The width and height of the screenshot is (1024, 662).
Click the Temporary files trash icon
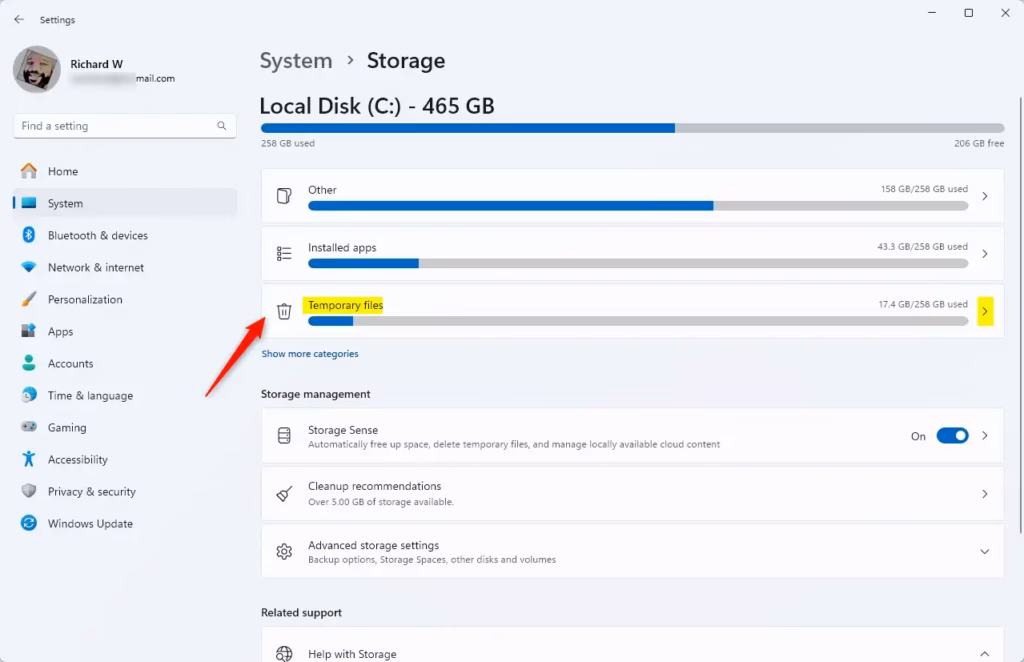[x=284, y=311]
